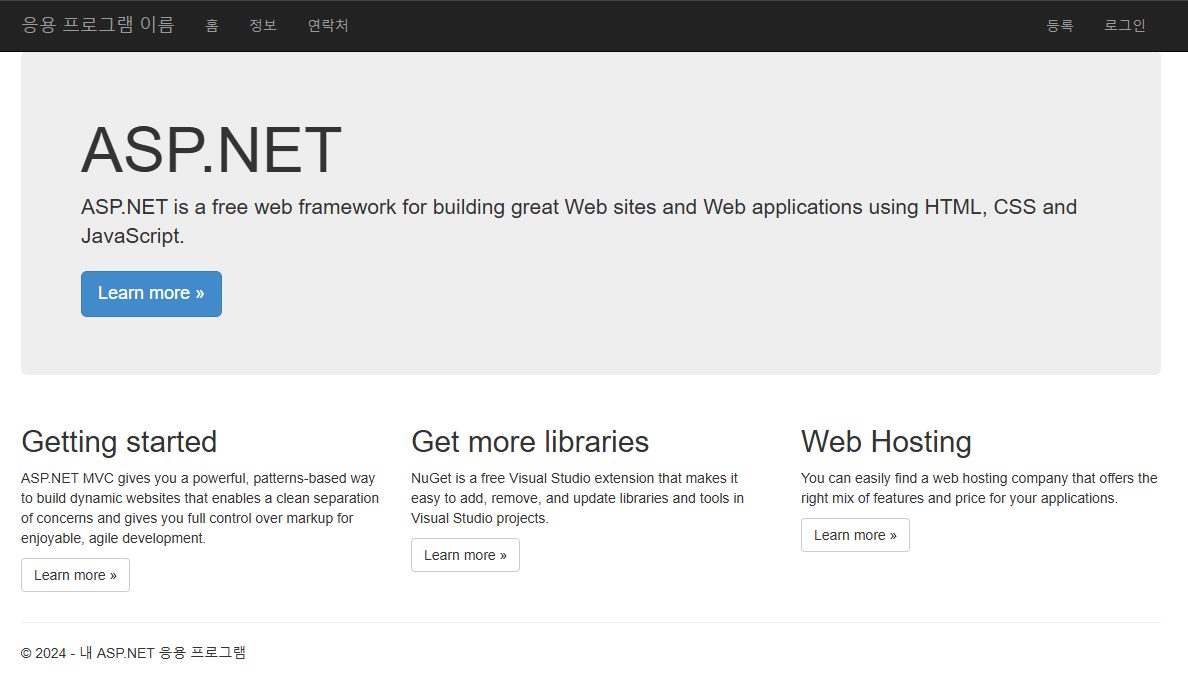Click the 등록 register link
The width and height of the screenshot is (1188, 692).
pos(1060,26)
